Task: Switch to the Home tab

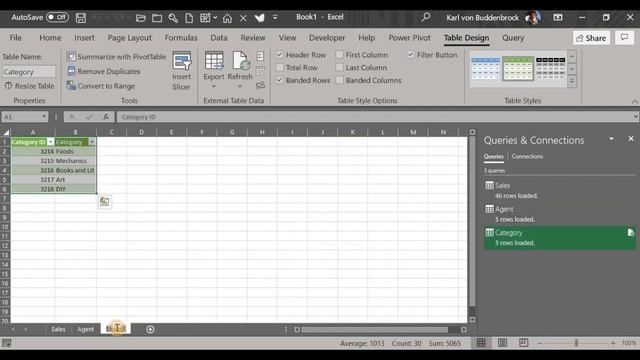Action: click(x=50, y=38)
